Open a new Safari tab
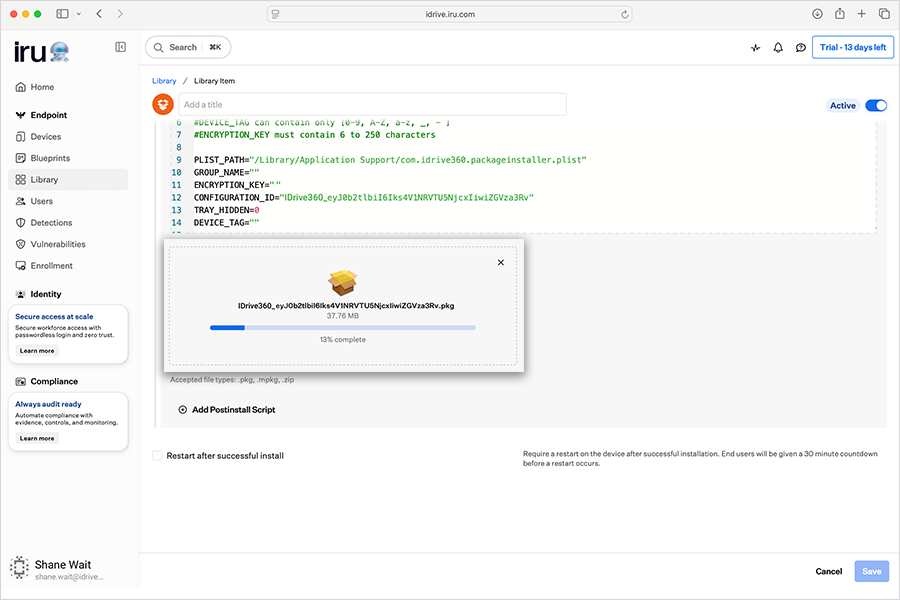The width and height of the screenshot is (900, 600). tap(862, 14)
